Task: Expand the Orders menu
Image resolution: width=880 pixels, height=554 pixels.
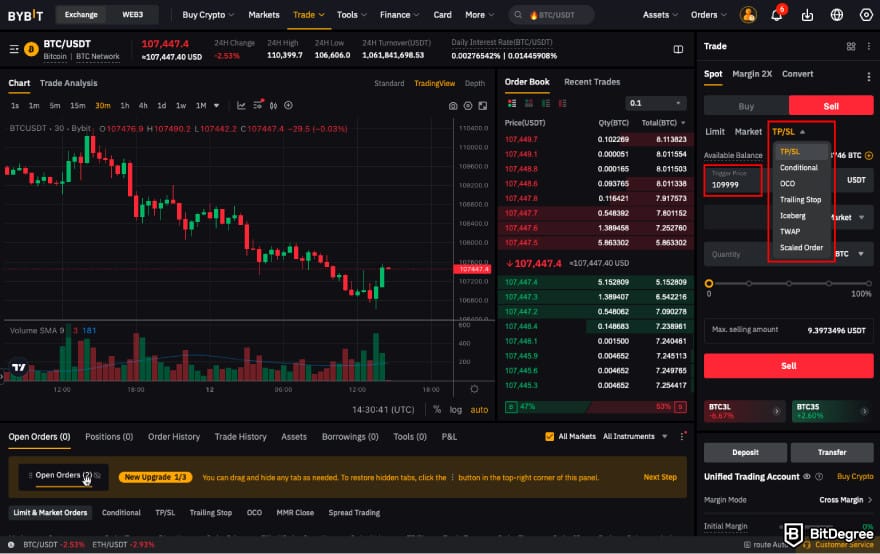Action: (x=708, y=15)
